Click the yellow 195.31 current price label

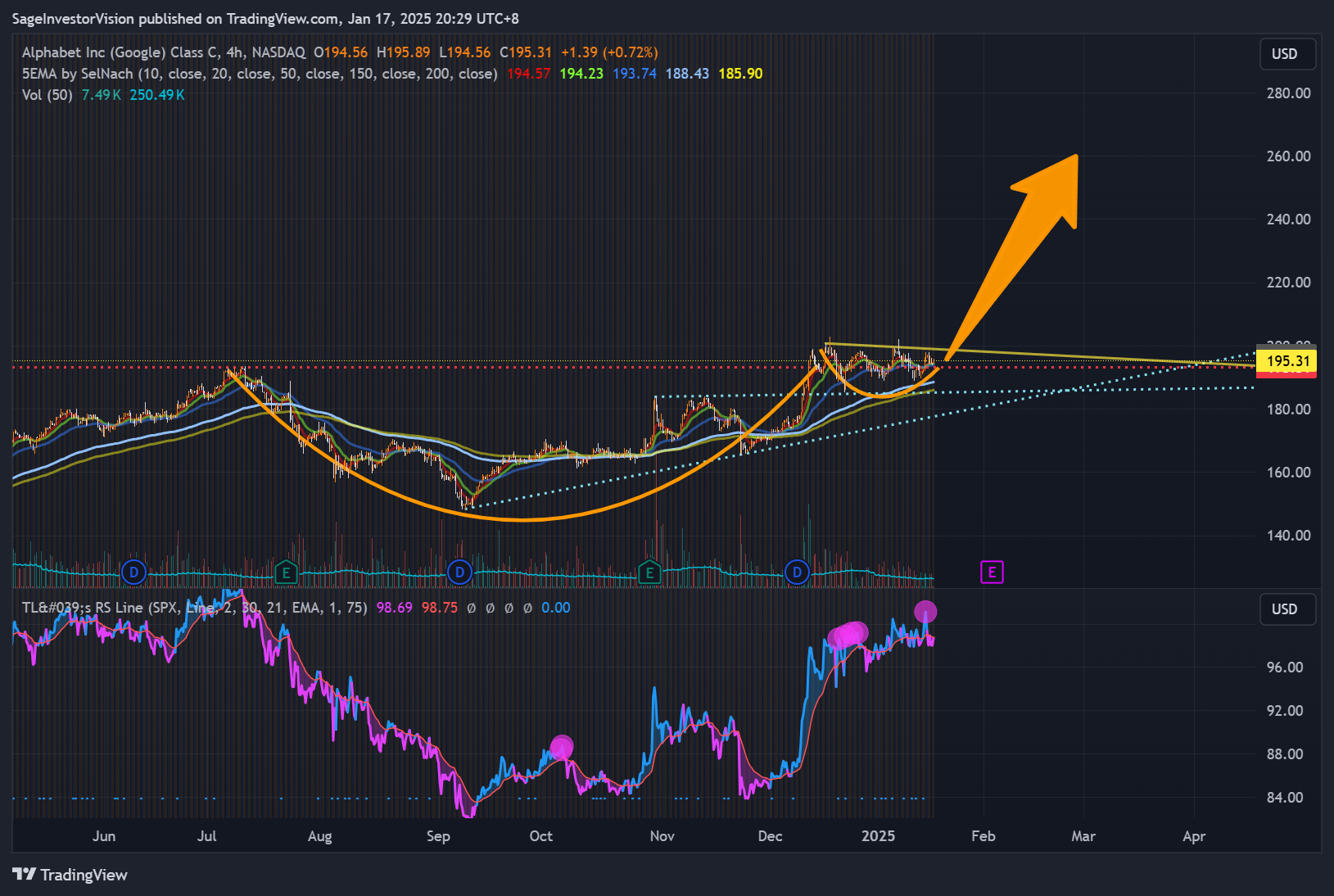click(1287, 361)
